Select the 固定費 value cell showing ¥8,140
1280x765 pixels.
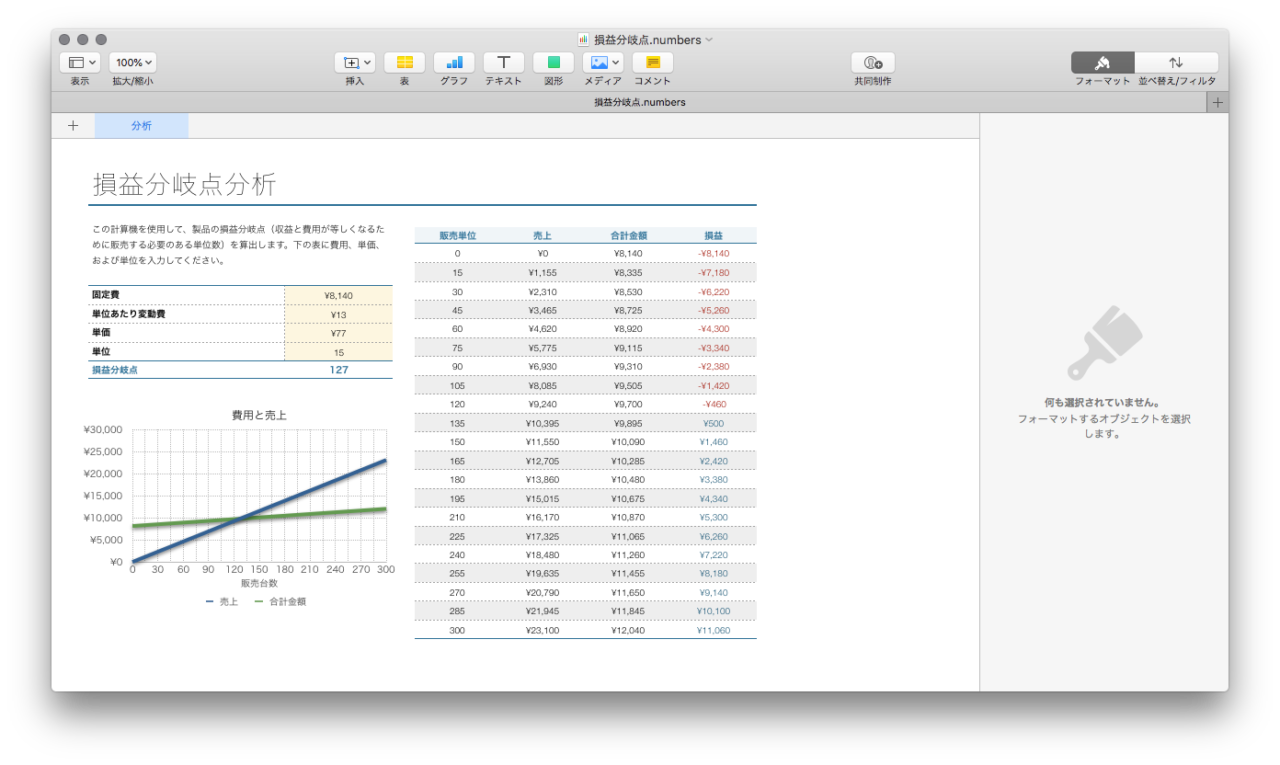coord(338,293)
